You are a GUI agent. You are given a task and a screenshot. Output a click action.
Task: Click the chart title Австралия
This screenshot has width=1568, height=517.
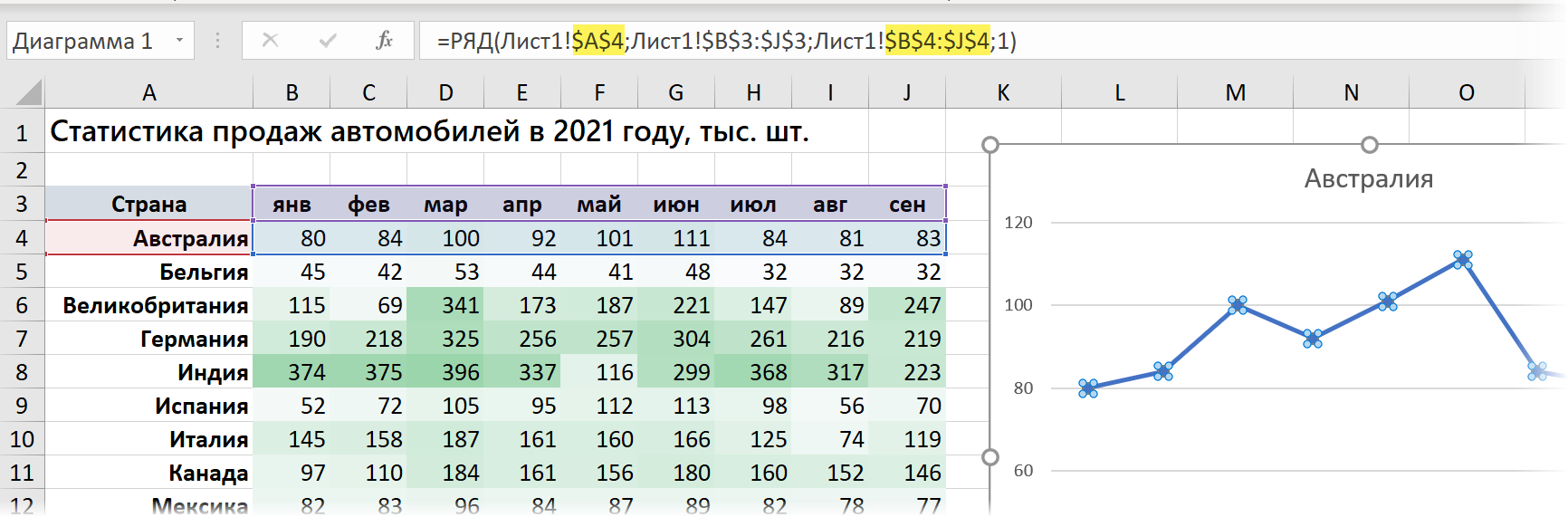click(1368, 178)
